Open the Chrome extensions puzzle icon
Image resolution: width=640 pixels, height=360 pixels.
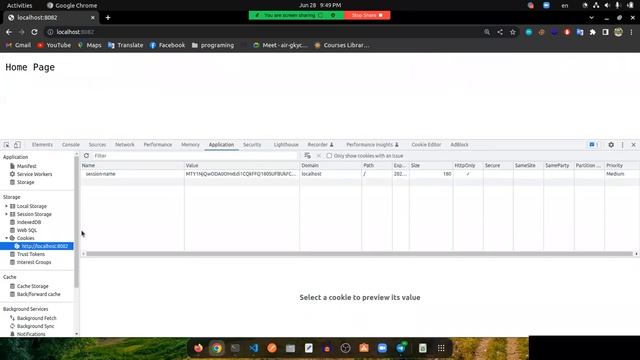pos(593,32)
